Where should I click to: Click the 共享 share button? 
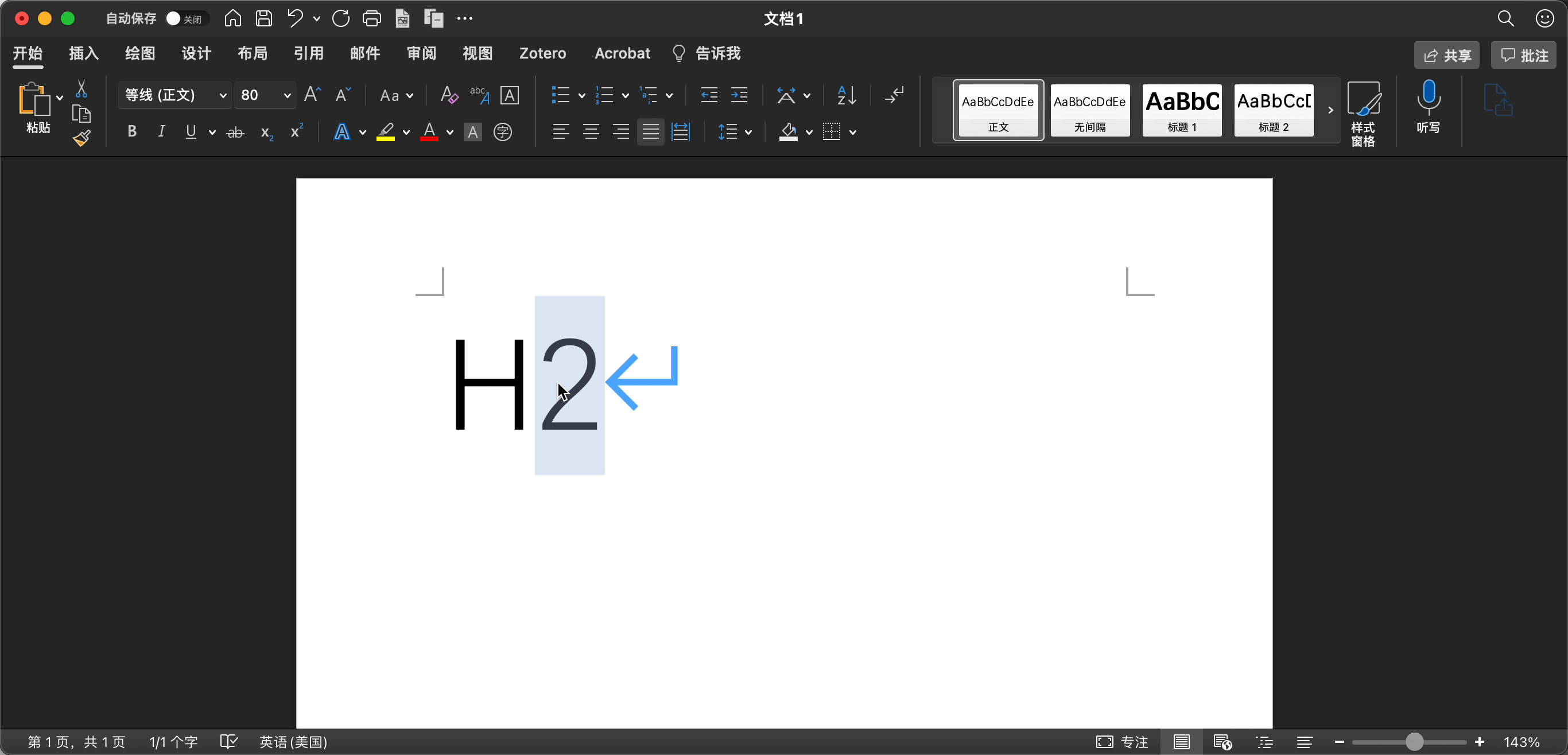(x=1447, y=55)
